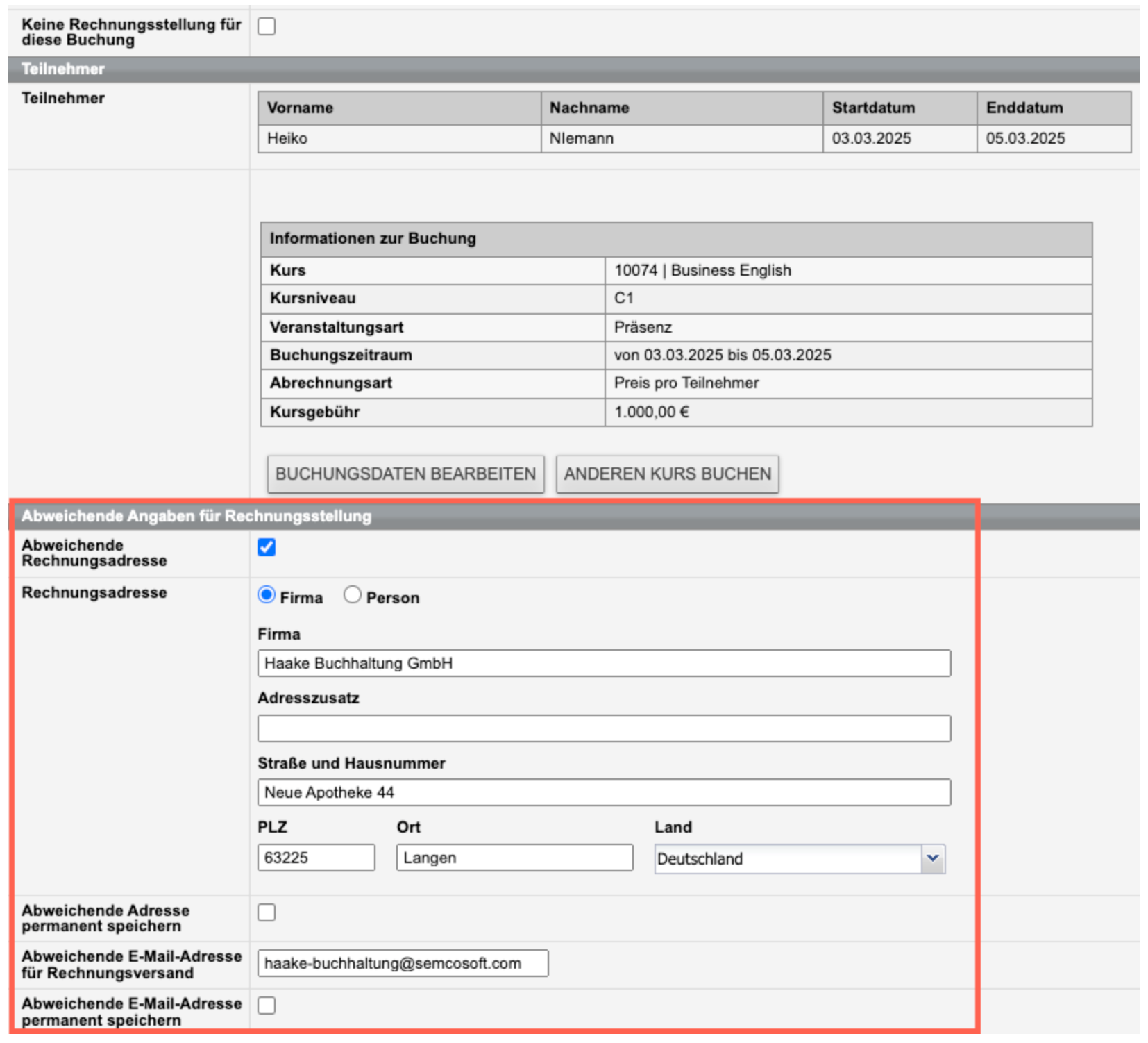1148x1043 pixels.
Task: Open the Land dropdown showing Deutschland
Action: click(799, 859)
